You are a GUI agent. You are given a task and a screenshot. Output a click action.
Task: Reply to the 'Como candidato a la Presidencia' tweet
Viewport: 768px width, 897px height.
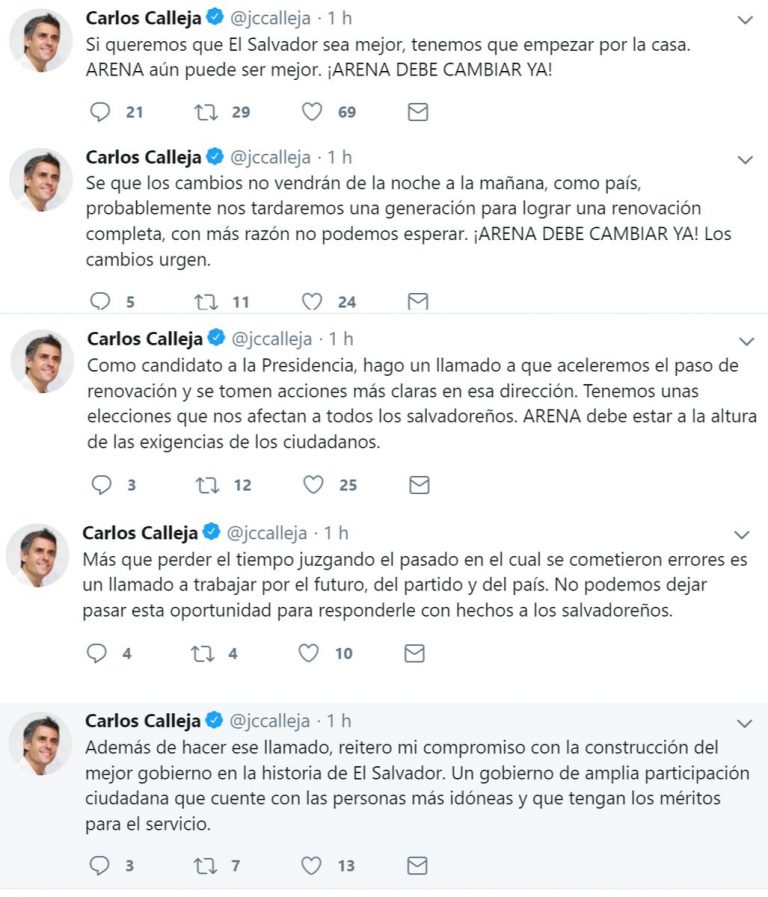(x=101, y=485)
